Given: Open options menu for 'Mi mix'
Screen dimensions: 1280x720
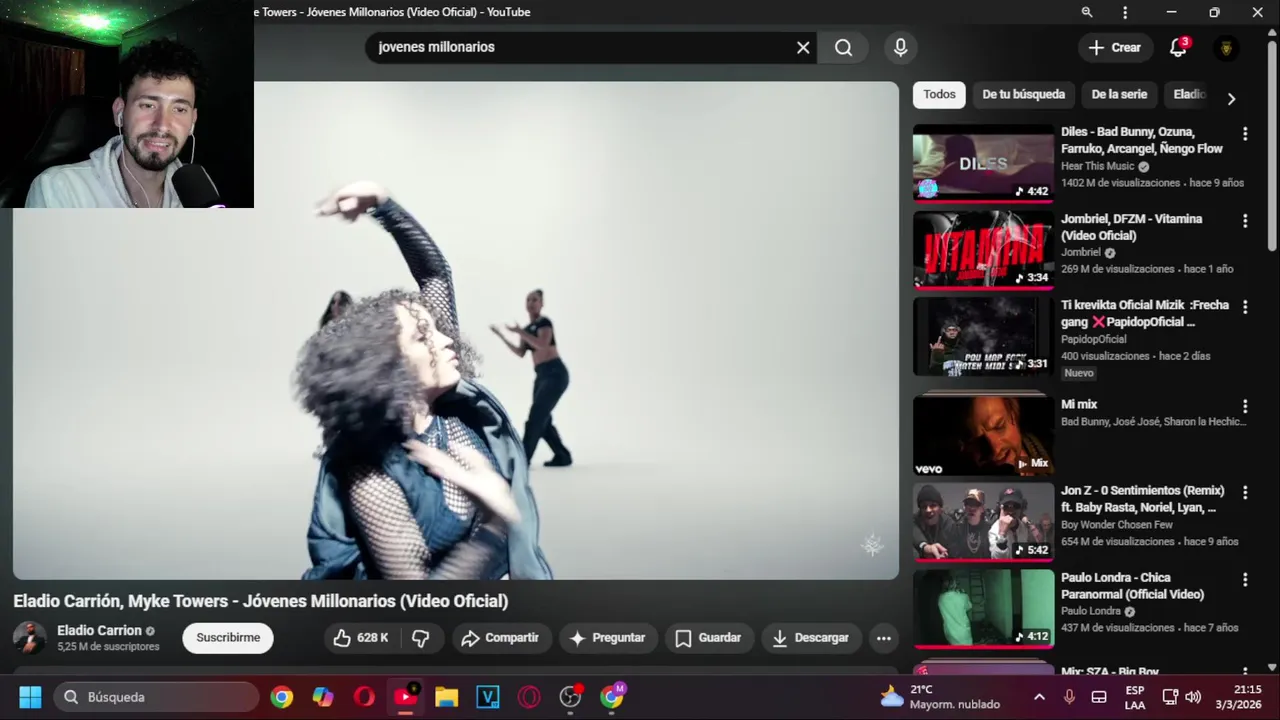Looking at the screenshot, I should pyautogui.click(x=1245, y=406).
